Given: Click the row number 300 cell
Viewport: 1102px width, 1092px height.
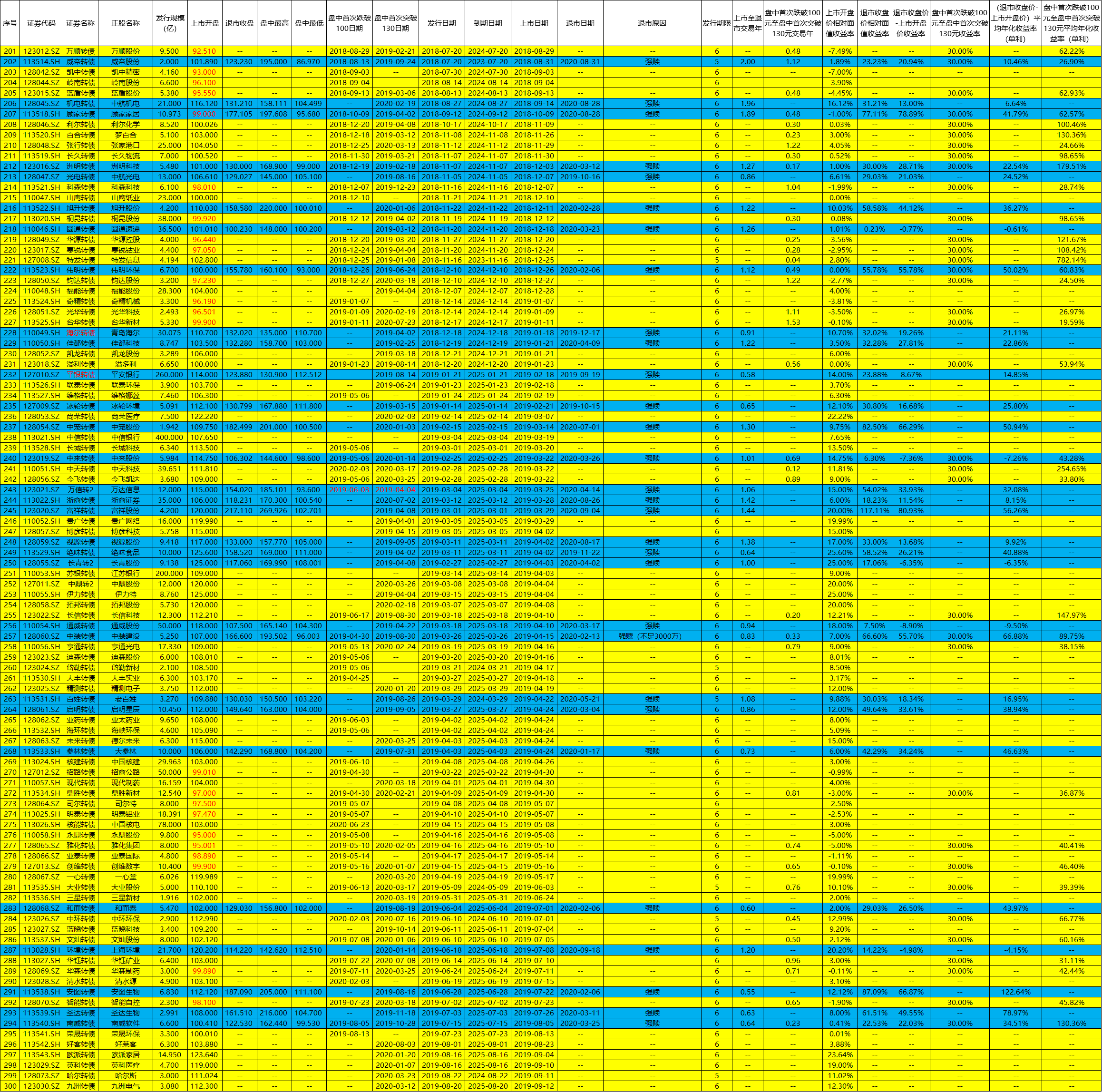Looking at the screenshot, I should pos(10,1086).
